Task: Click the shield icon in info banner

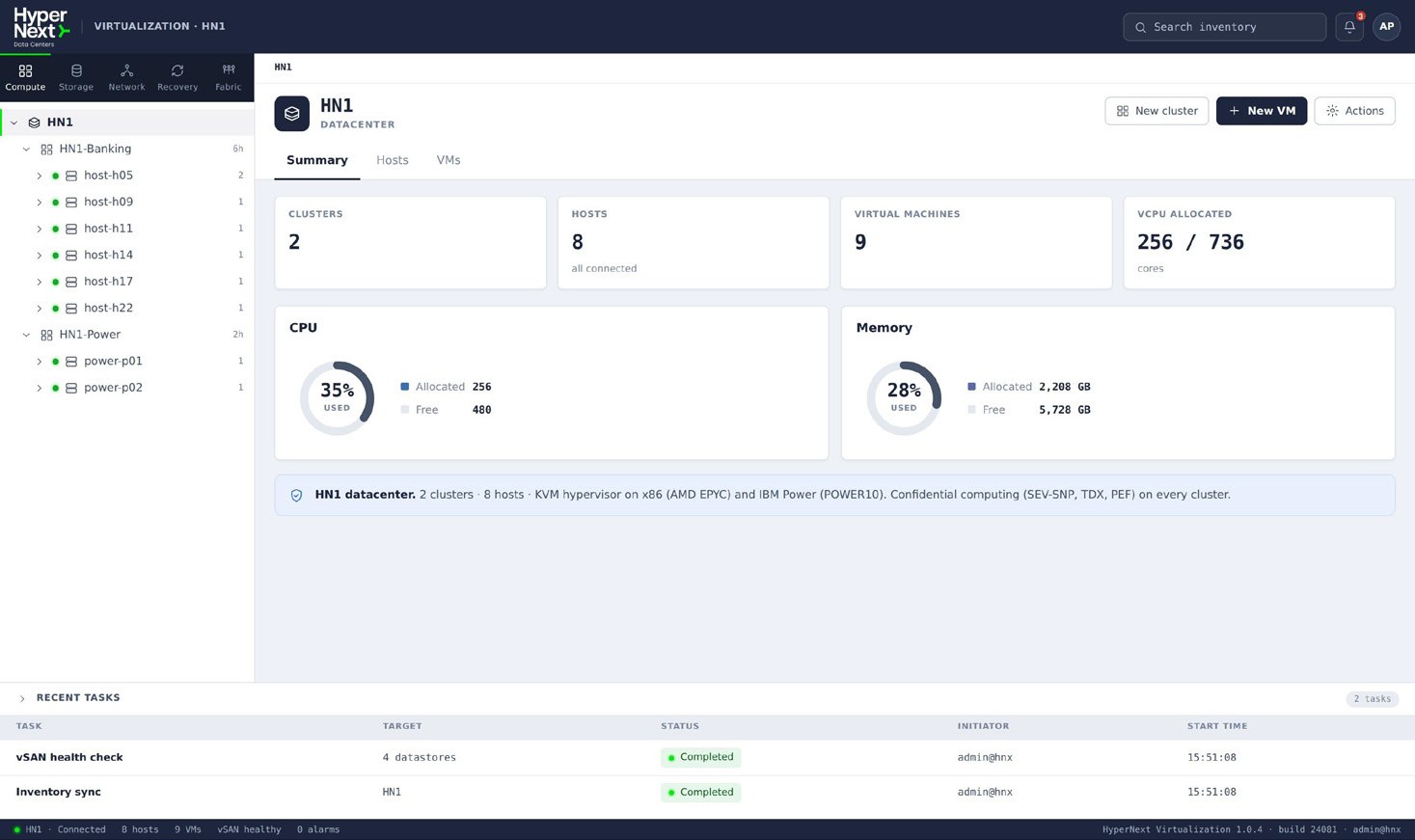Action: [x=297, y=495]
